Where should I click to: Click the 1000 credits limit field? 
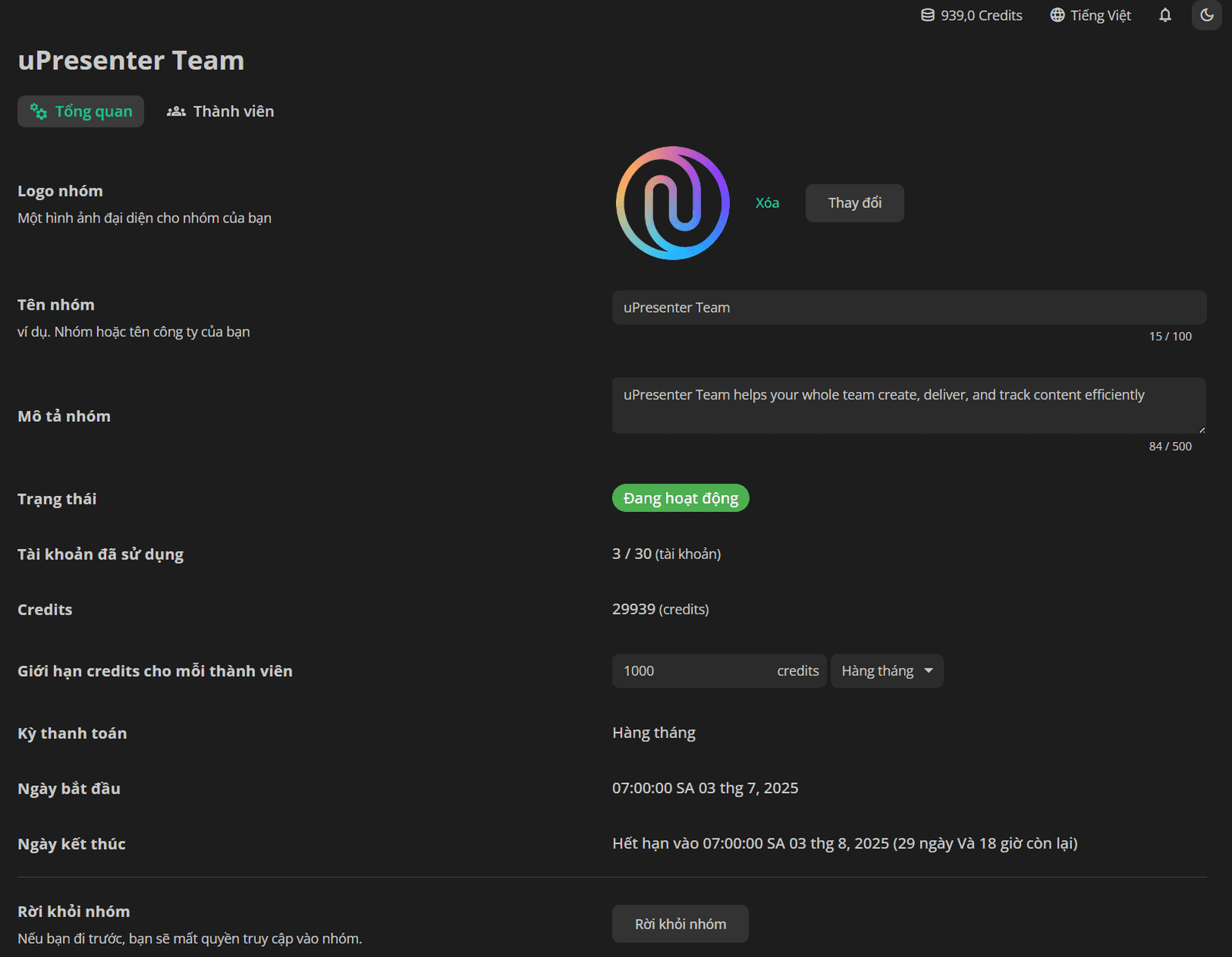pos(719,671)
